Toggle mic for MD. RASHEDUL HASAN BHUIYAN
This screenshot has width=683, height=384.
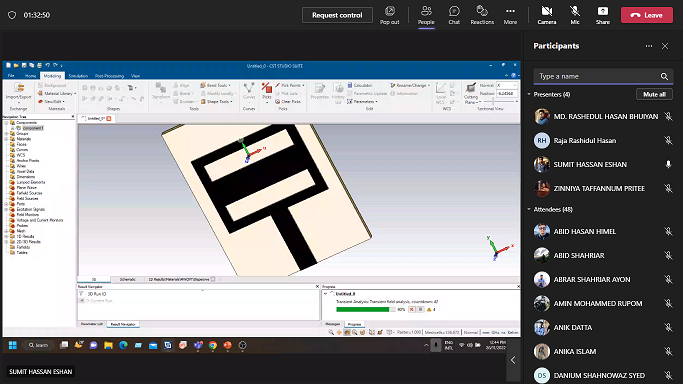click(x=668, y=116)
